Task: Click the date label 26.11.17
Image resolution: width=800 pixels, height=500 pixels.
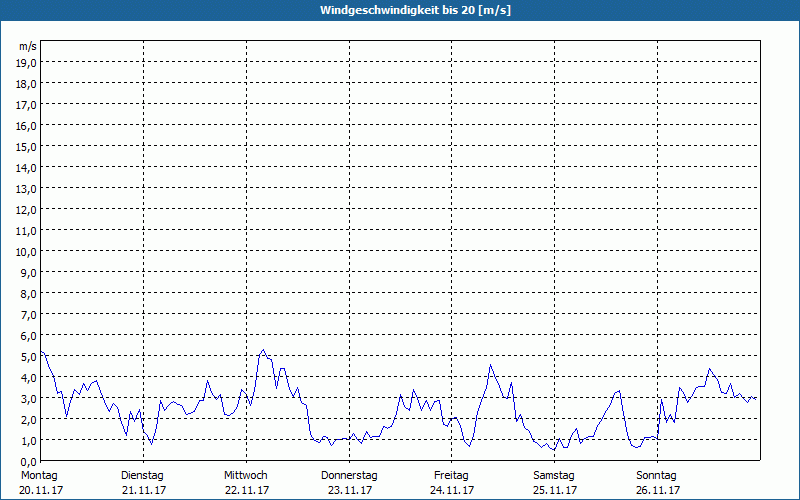Action: (x=658, y=490)
